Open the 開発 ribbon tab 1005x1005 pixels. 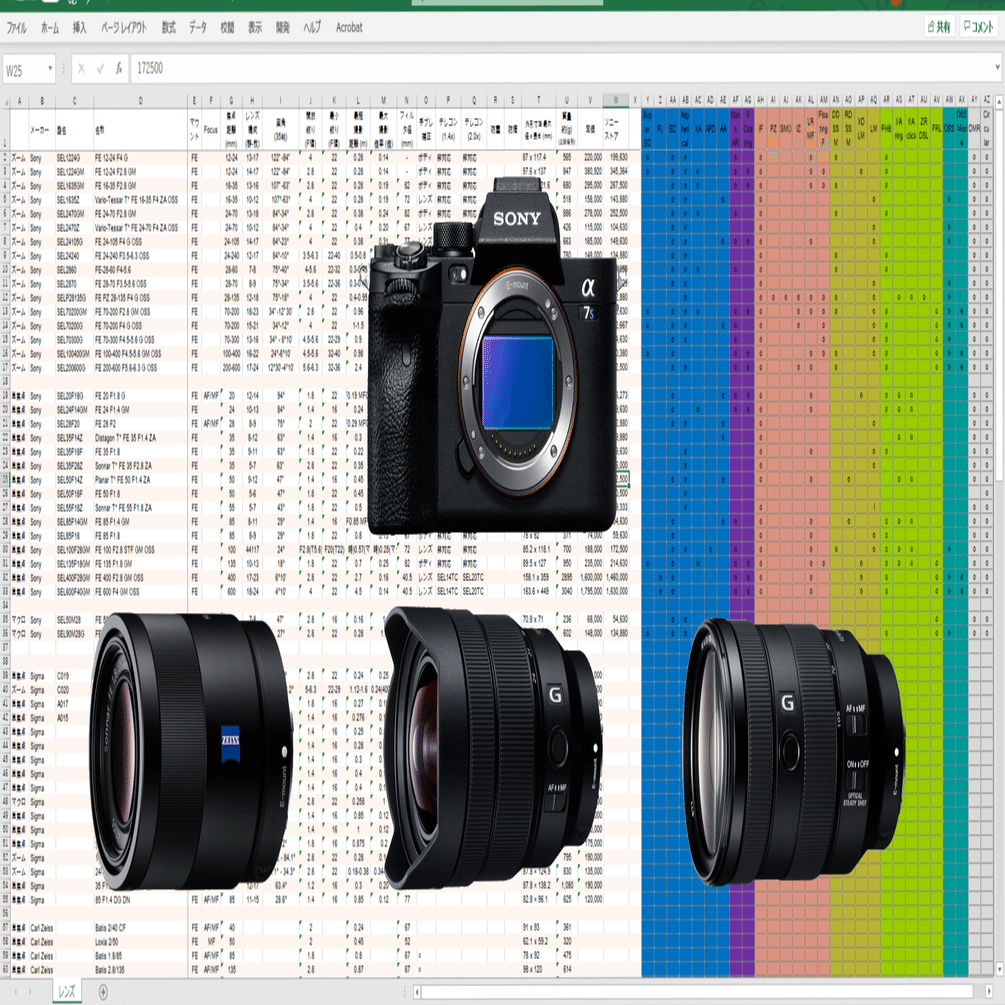[x=283, y=28]
